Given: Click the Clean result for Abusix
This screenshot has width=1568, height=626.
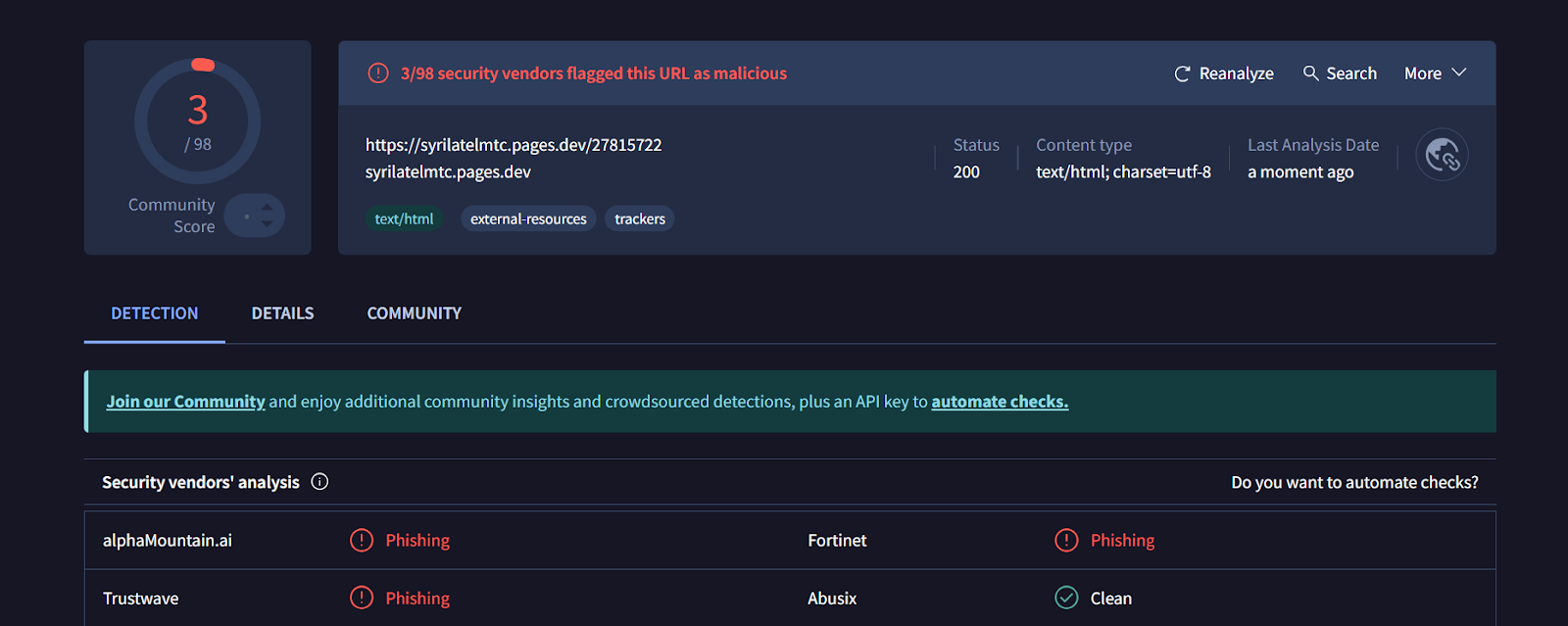Looking at the screenshot, I should [1111, 599].
